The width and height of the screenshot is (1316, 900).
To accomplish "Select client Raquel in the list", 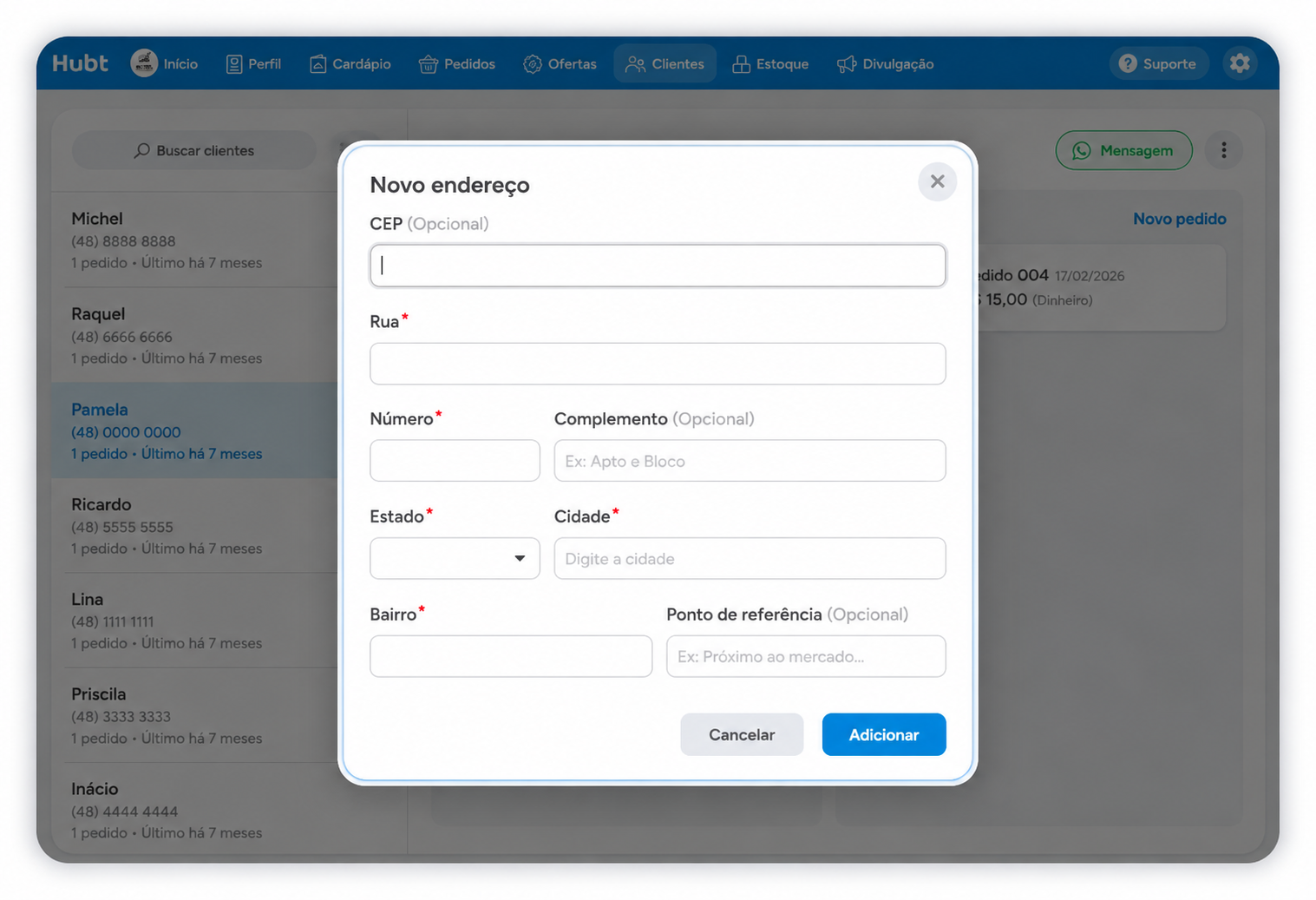I will click(195, 335).
